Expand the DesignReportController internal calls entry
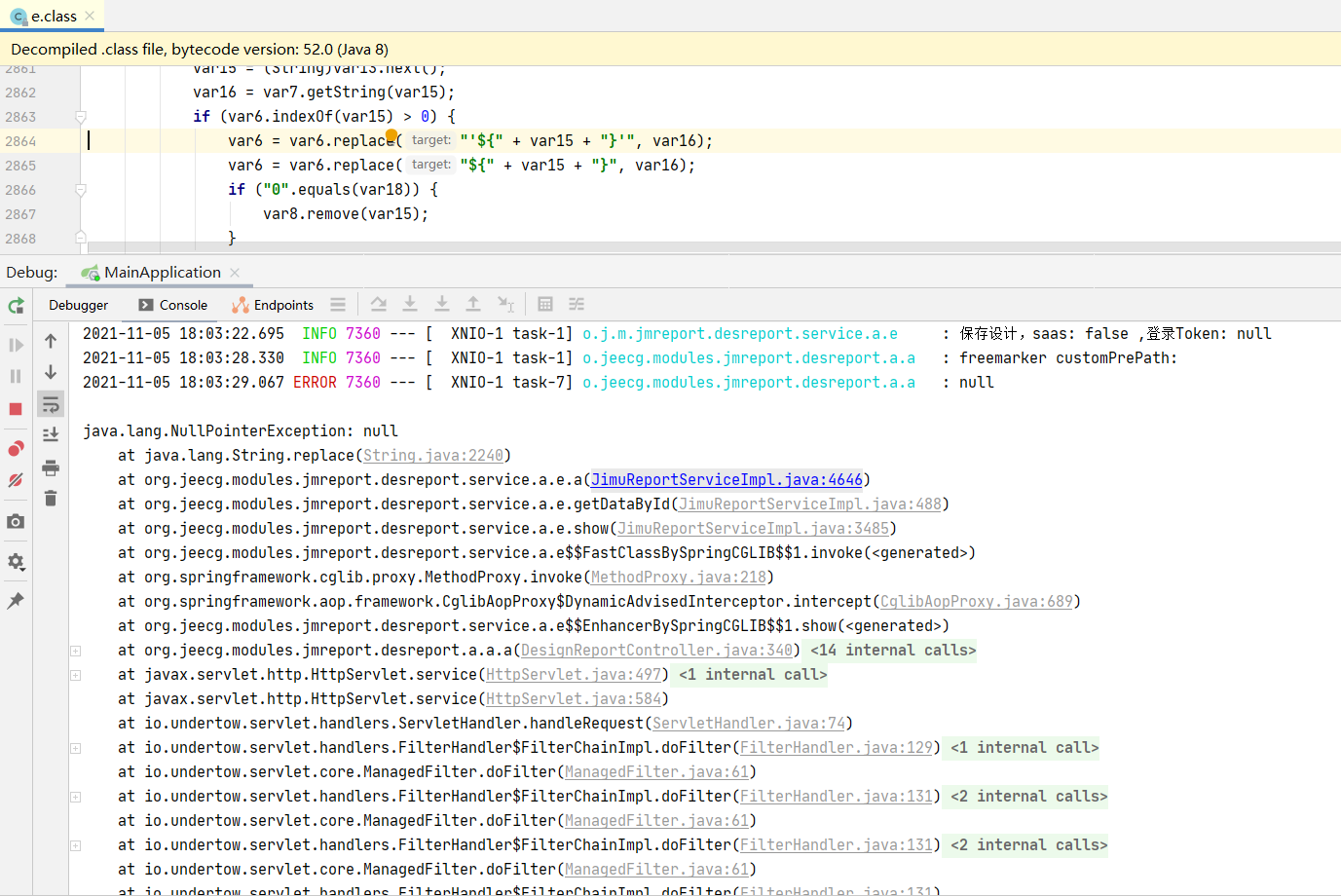 [x=75, y=650]
